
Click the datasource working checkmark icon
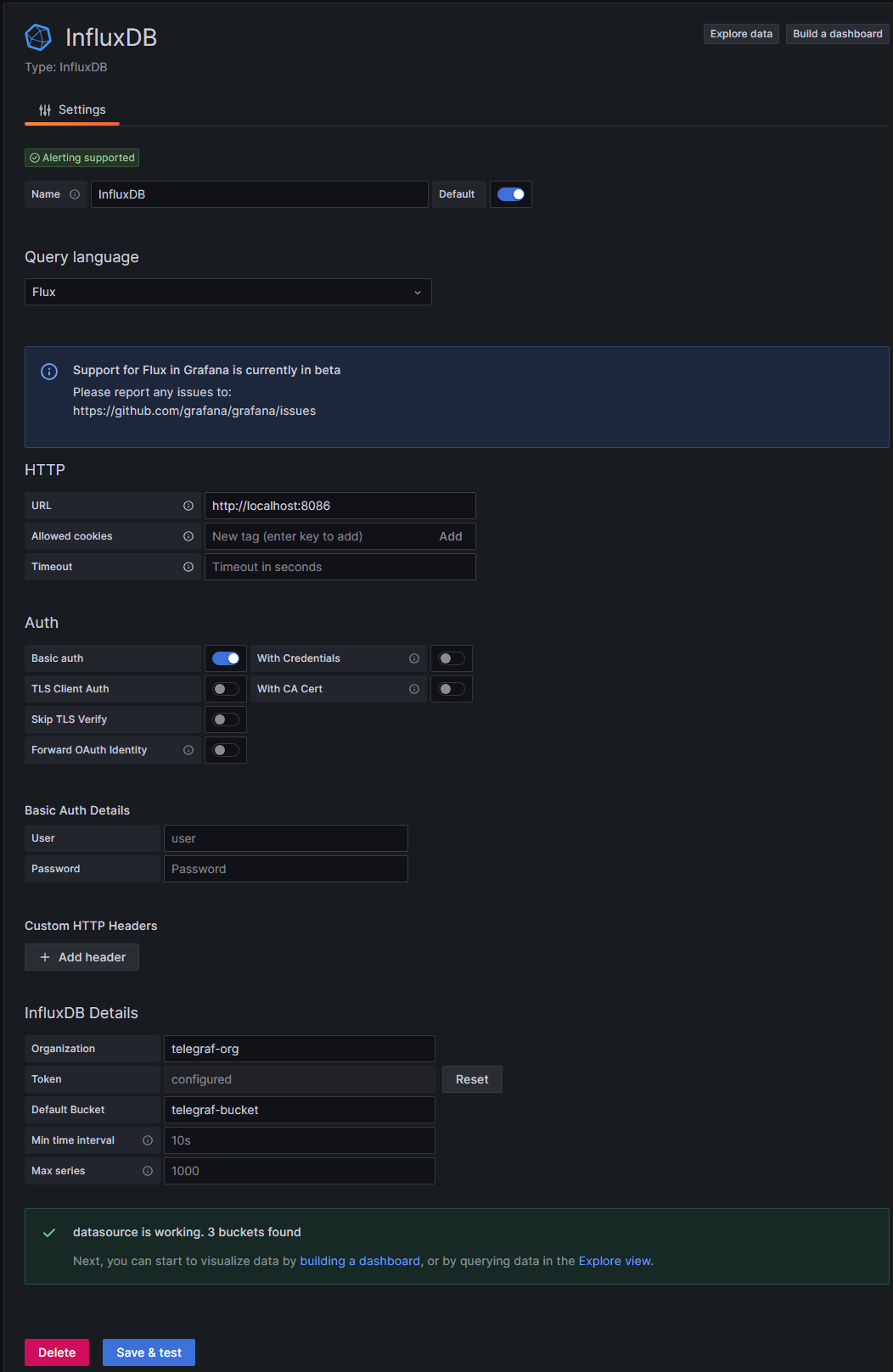point(49,1233)
